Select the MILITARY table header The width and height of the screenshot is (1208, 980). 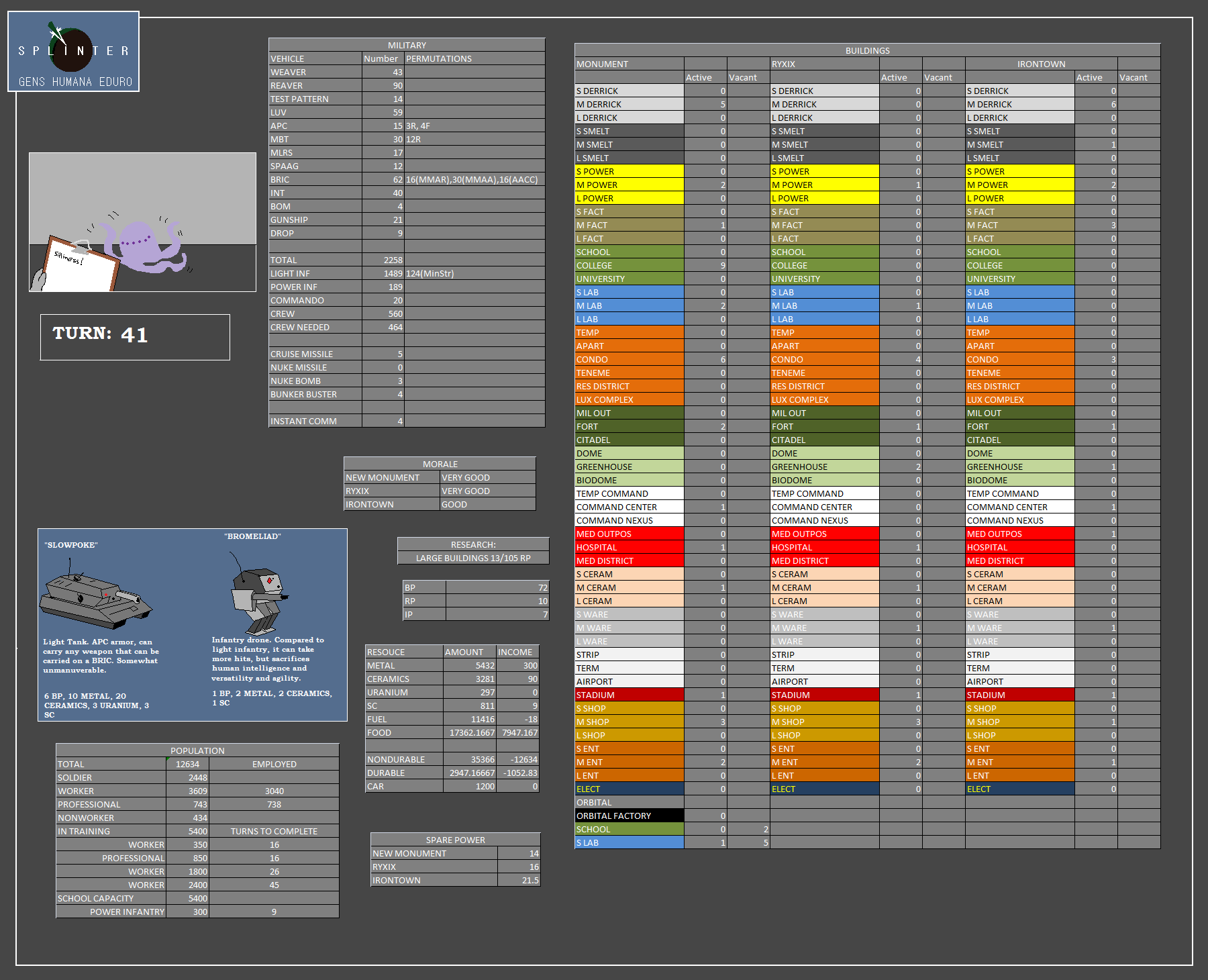coord(407,45)
